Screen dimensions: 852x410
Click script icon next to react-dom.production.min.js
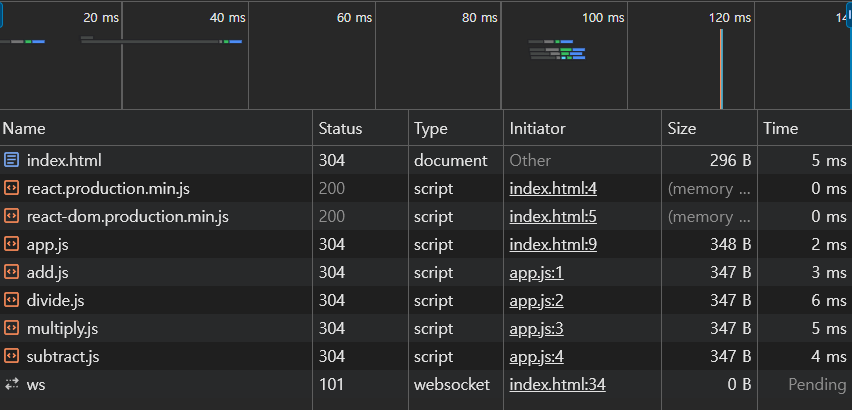click(12, 216)
